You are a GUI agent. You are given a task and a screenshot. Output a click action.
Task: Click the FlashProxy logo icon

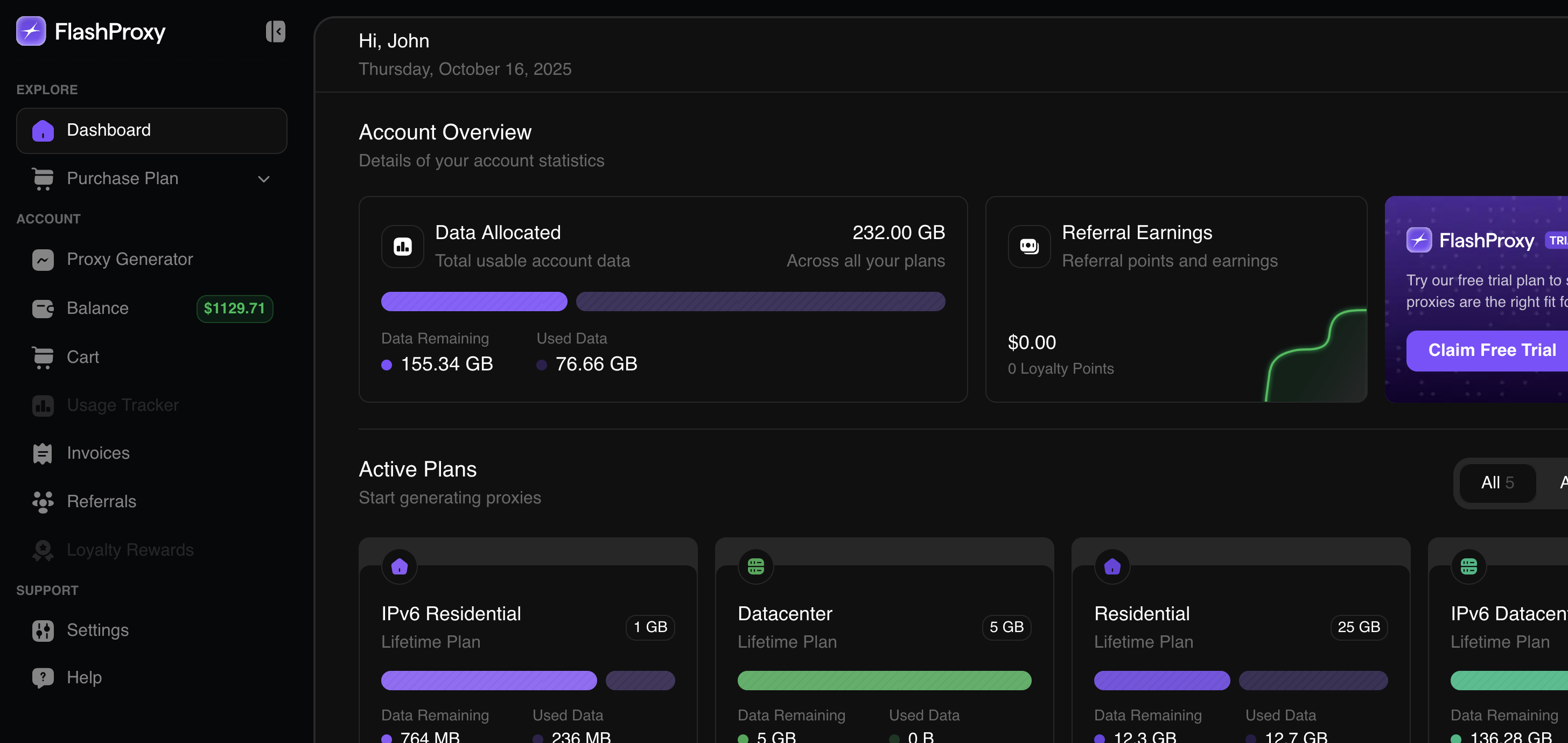[x=31, y=31]
